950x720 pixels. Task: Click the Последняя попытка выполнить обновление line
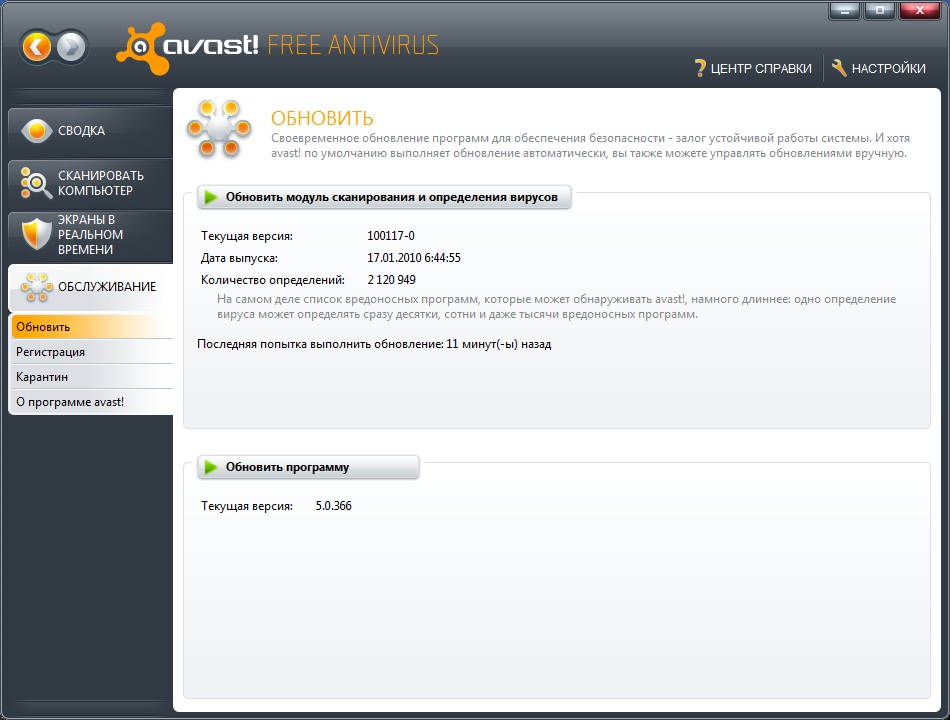point(374,344)
